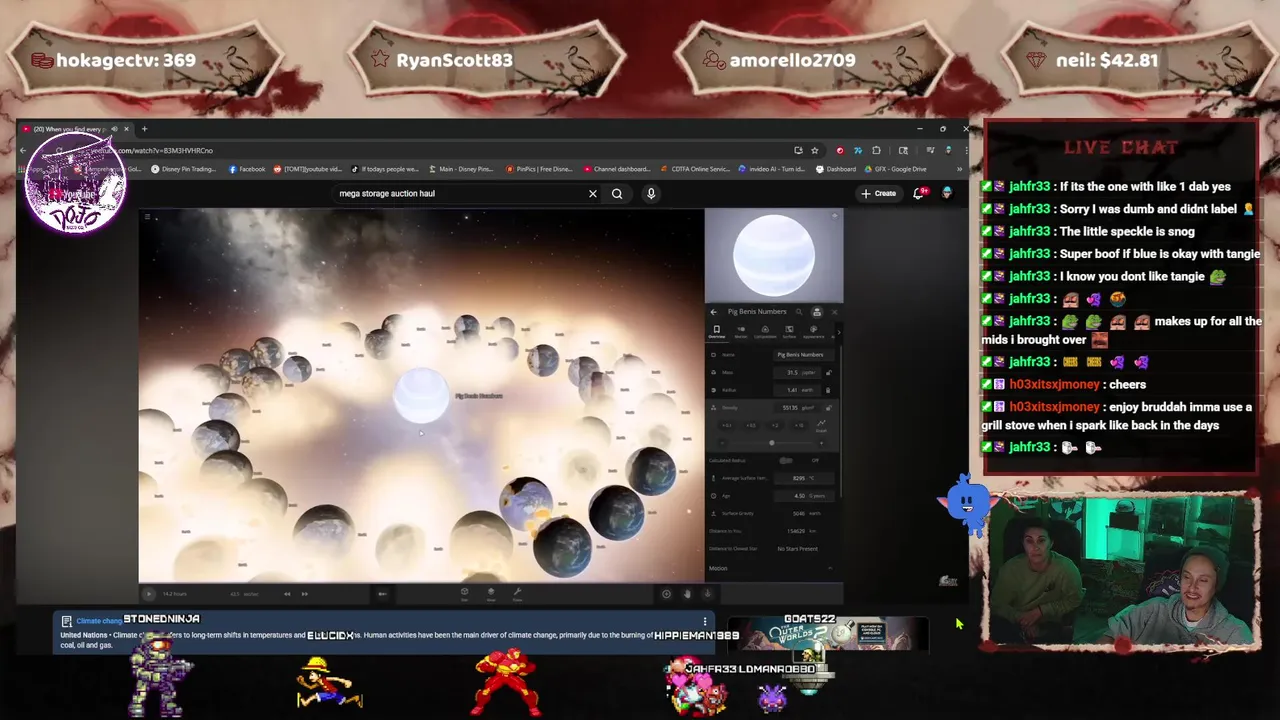Screen dimensions: 1280x720
Task: Play the simulation with the play button
Action: pyautogui.click(x=148, y=594)
